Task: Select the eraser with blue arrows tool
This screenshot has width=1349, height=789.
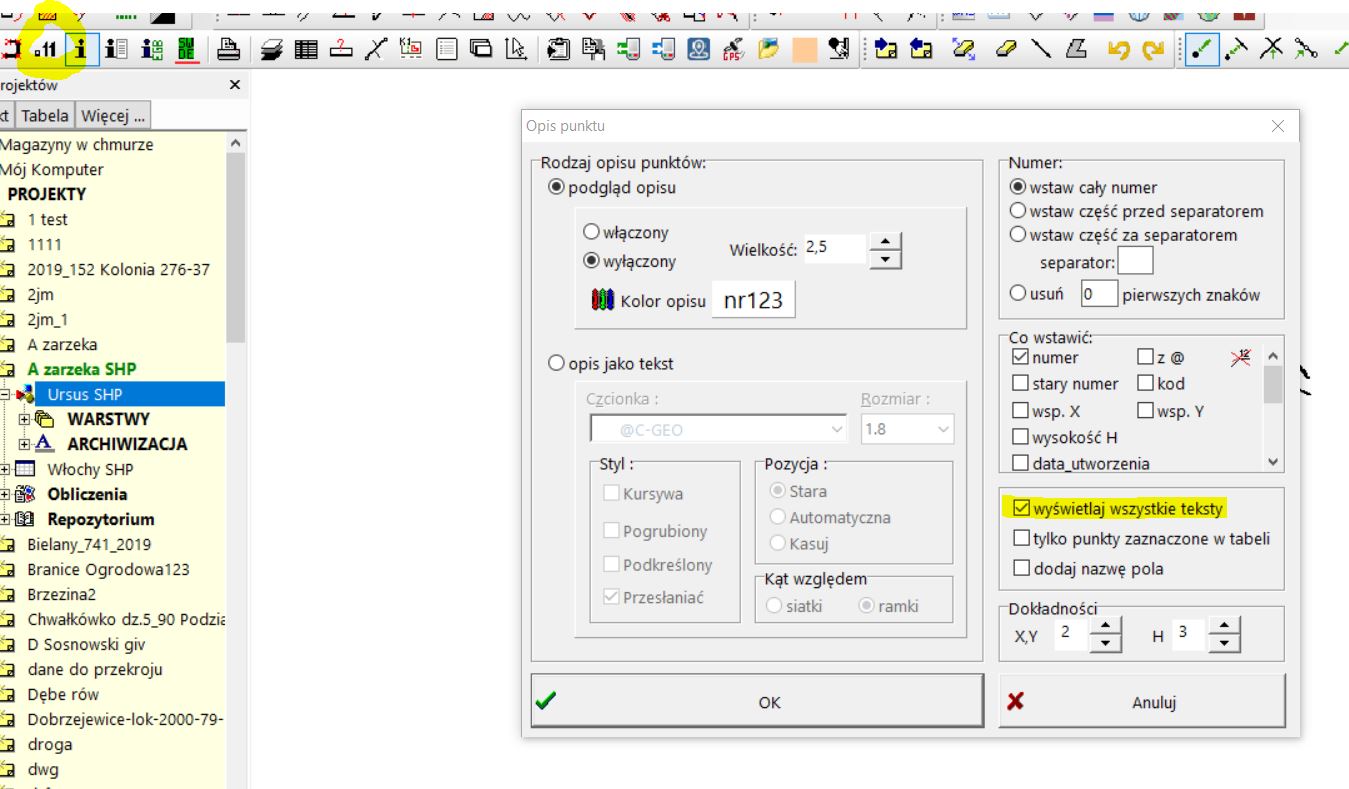Action: pyautogui.click(x=964, y=49)
